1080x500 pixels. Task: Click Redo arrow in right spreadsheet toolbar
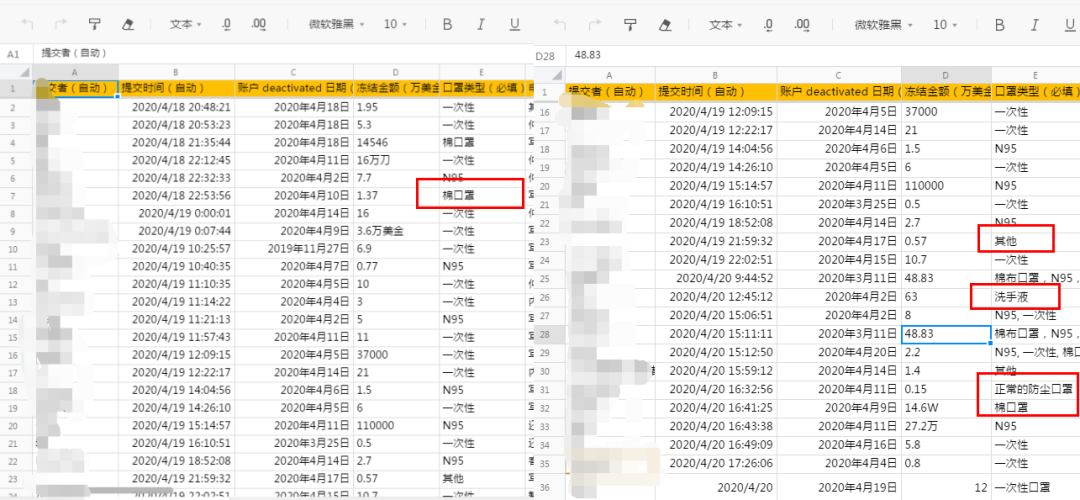pyautogui.click(x=595, y=25)
